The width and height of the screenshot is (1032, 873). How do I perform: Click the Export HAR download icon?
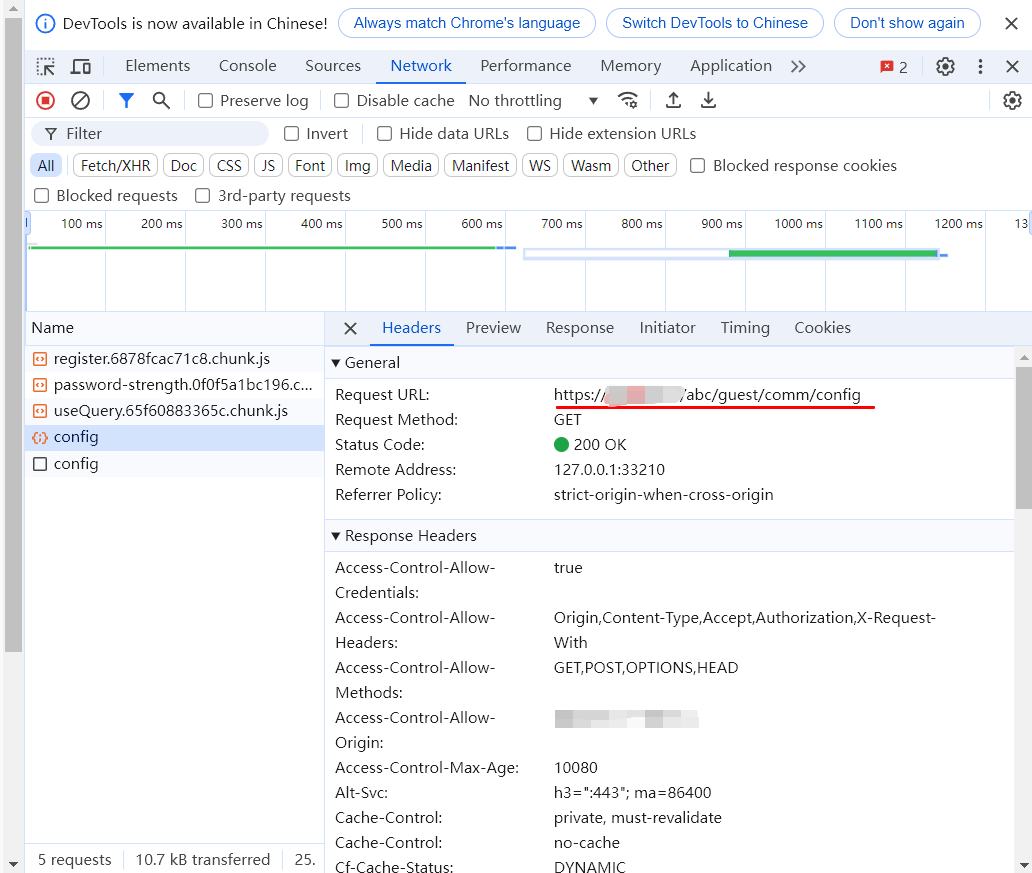click(708, 100)
